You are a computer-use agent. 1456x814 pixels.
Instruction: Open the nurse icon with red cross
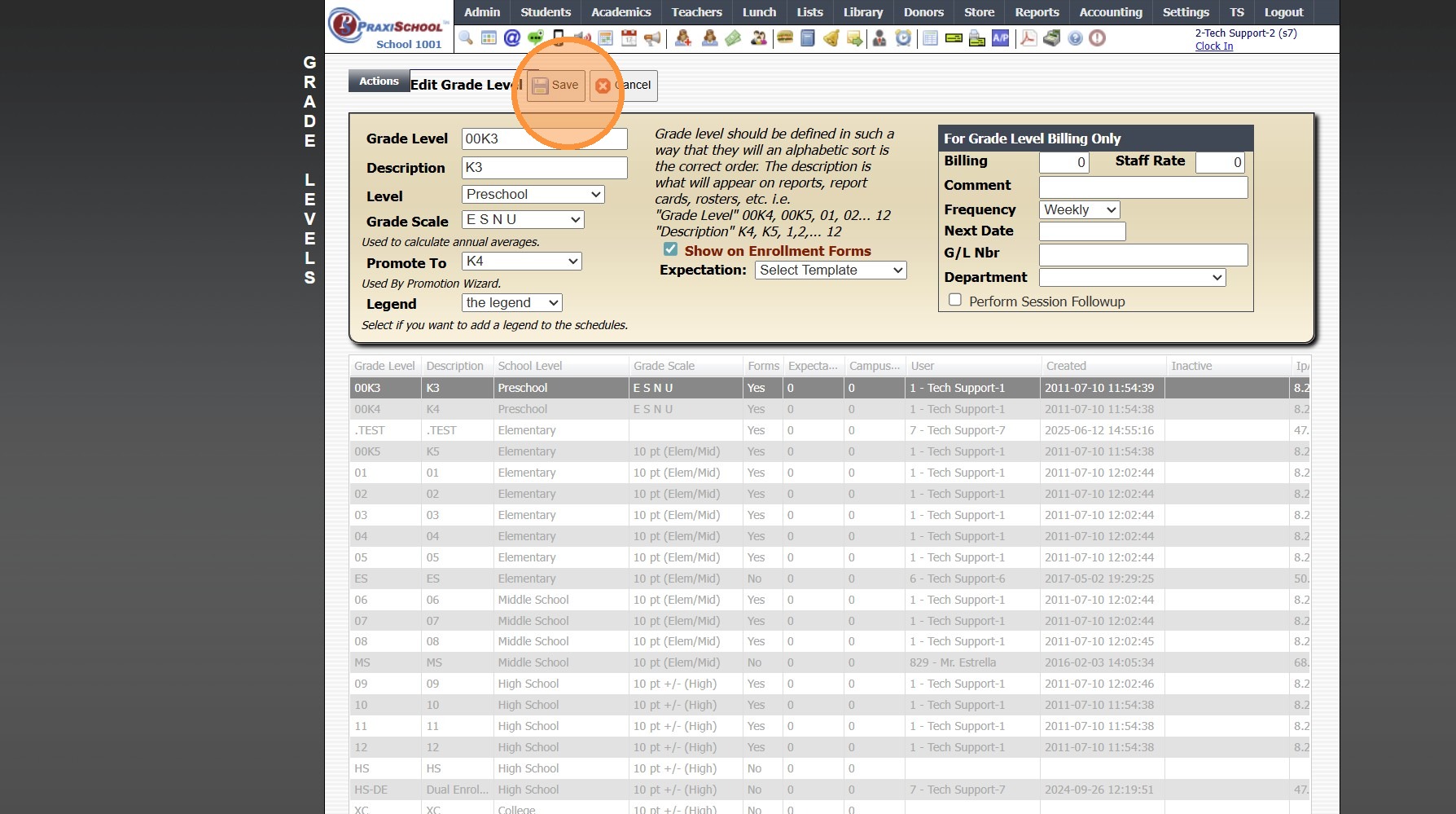pos(683,38)
